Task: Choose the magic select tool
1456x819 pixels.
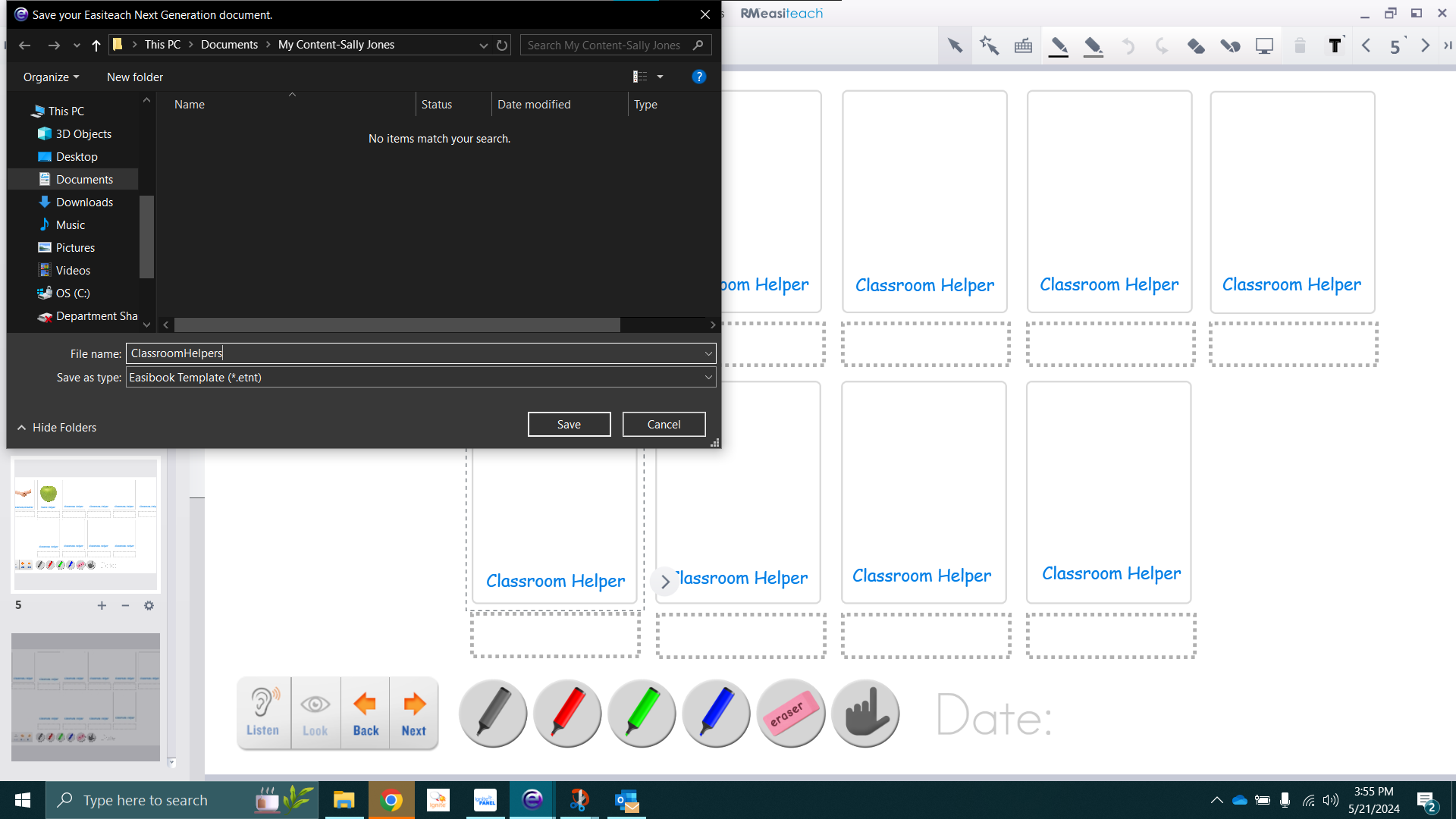Action: 989,45
